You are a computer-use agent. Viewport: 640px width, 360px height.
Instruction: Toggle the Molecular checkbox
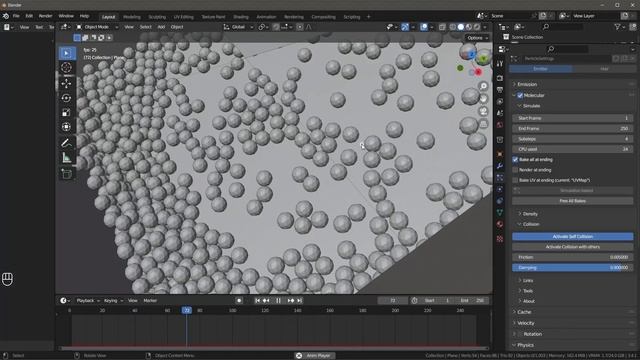coord(520,96)
